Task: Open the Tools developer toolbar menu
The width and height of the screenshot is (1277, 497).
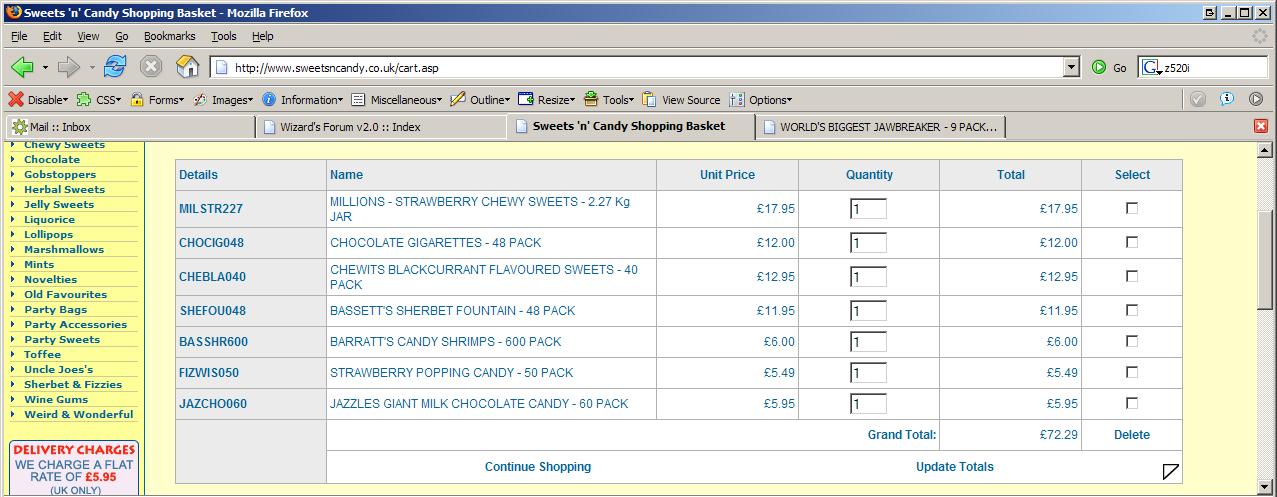Action: point(609,100)
